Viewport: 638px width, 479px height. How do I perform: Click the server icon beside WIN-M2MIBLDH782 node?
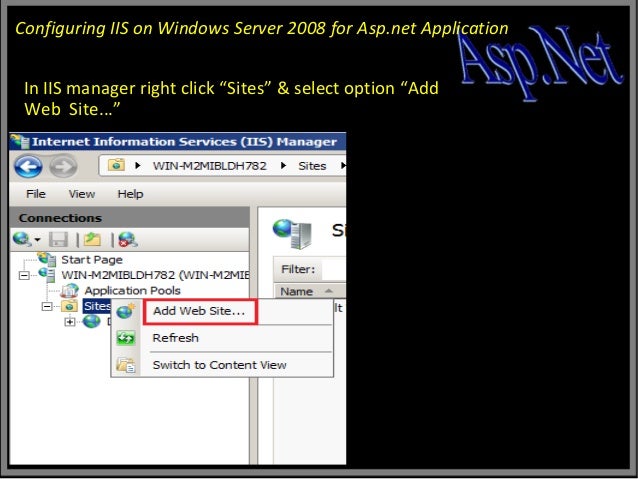coord(47,275)
